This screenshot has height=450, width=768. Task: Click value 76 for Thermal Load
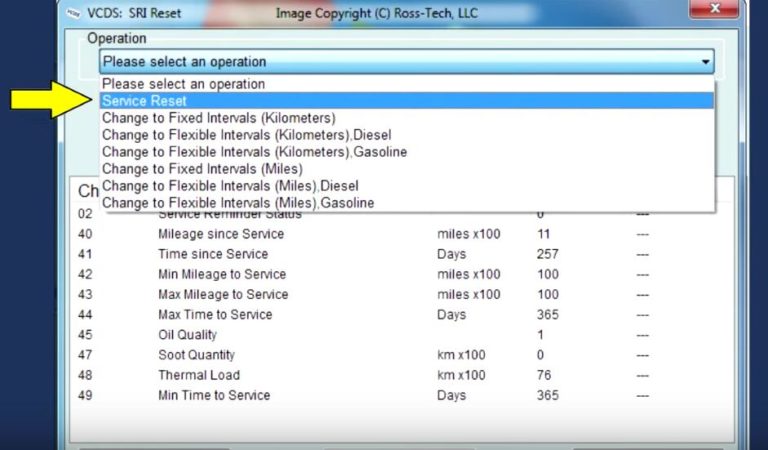tap(544, 375)
